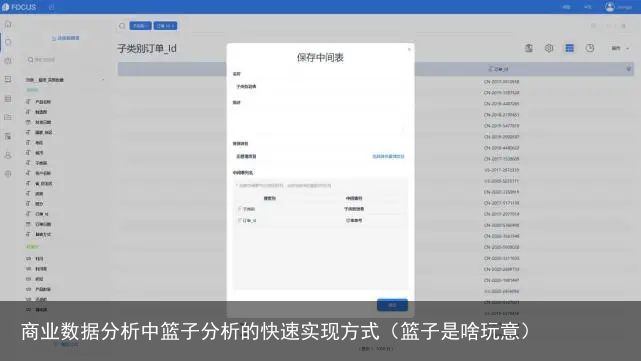Open chart settings gear above the table
The height and width of the screenshot is (361, 641).
(549, 48)
